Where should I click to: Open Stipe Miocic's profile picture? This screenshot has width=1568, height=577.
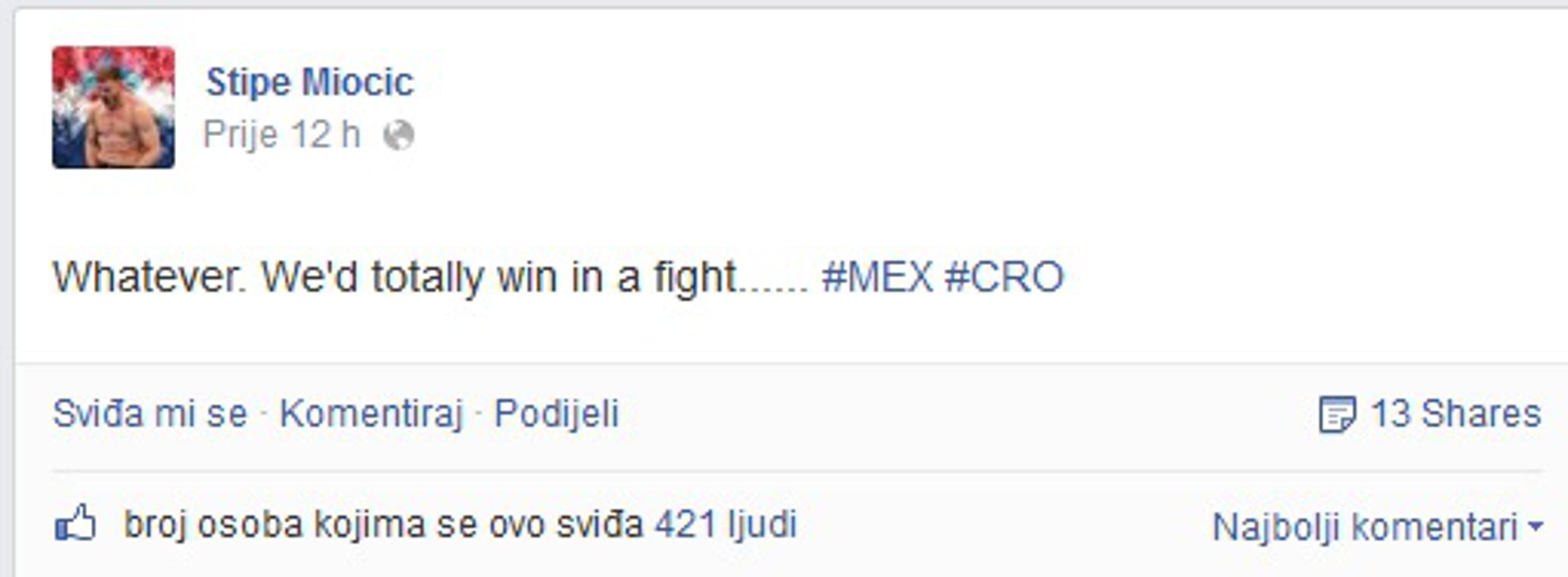pos(113,107)
